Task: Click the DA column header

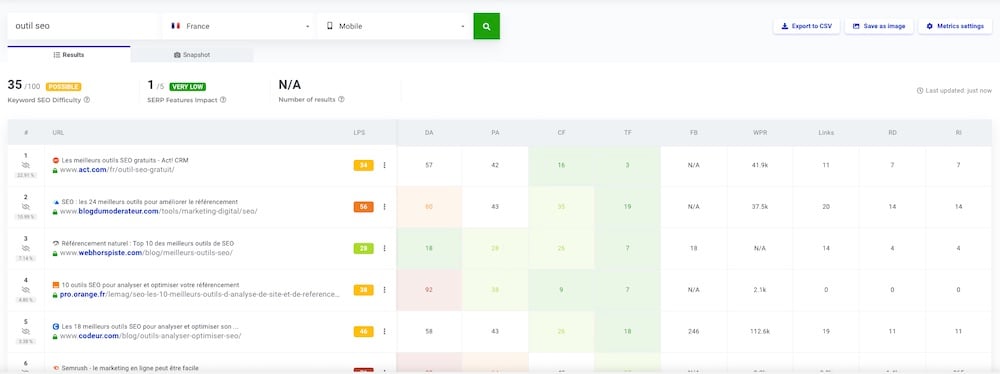Action: (429, 133)
